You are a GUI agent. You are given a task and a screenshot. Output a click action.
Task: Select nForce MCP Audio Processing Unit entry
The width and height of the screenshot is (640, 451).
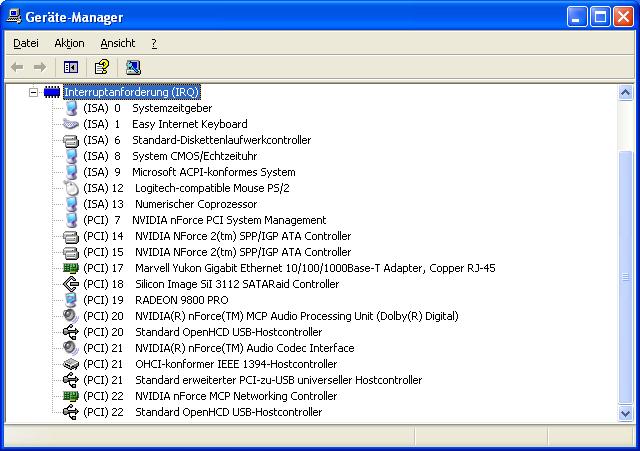click(x=271, y=316)
